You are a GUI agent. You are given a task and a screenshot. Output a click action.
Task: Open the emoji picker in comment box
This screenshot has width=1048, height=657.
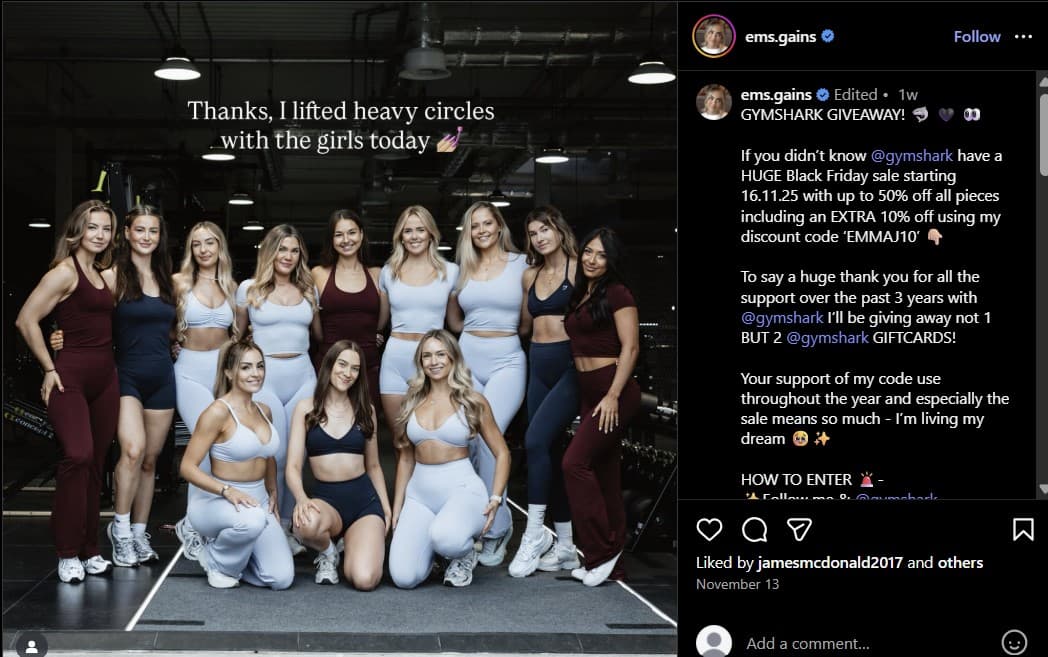click(1014, 642)
